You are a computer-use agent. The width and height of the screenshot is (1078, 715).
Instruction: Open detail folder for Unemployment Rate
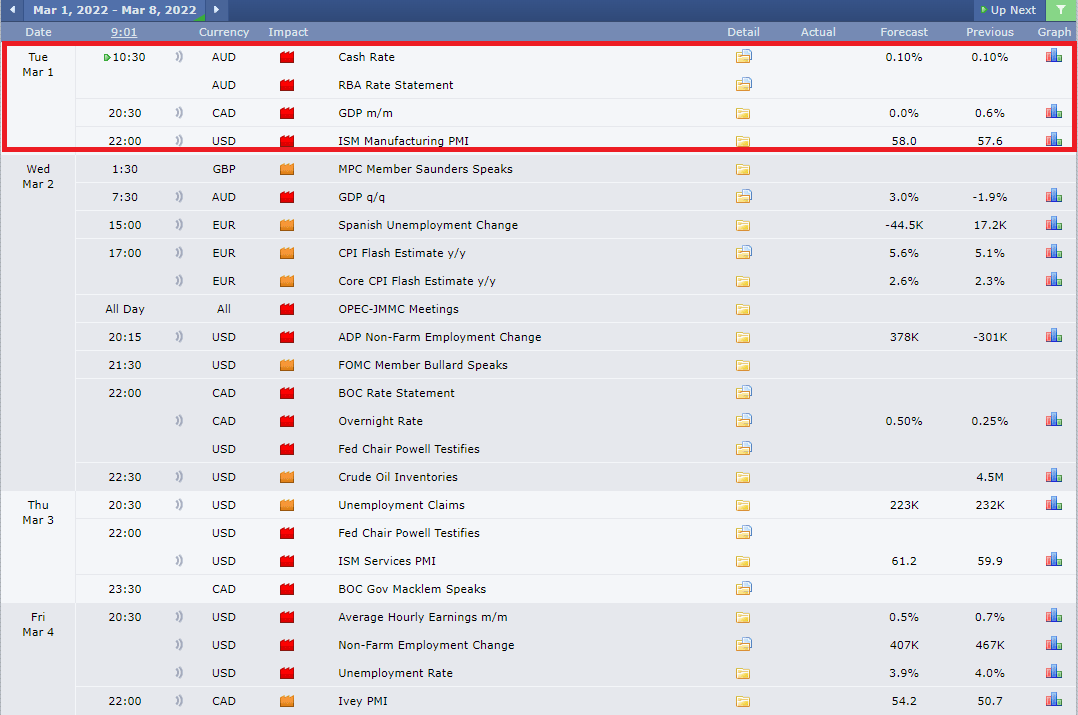click(743, 674)
